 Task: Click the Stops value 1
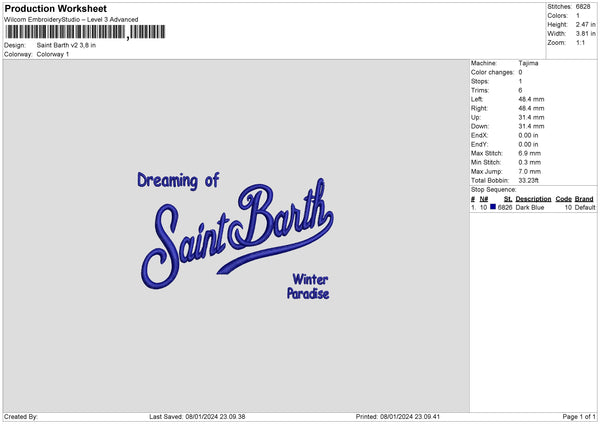[x=520, y=81]
